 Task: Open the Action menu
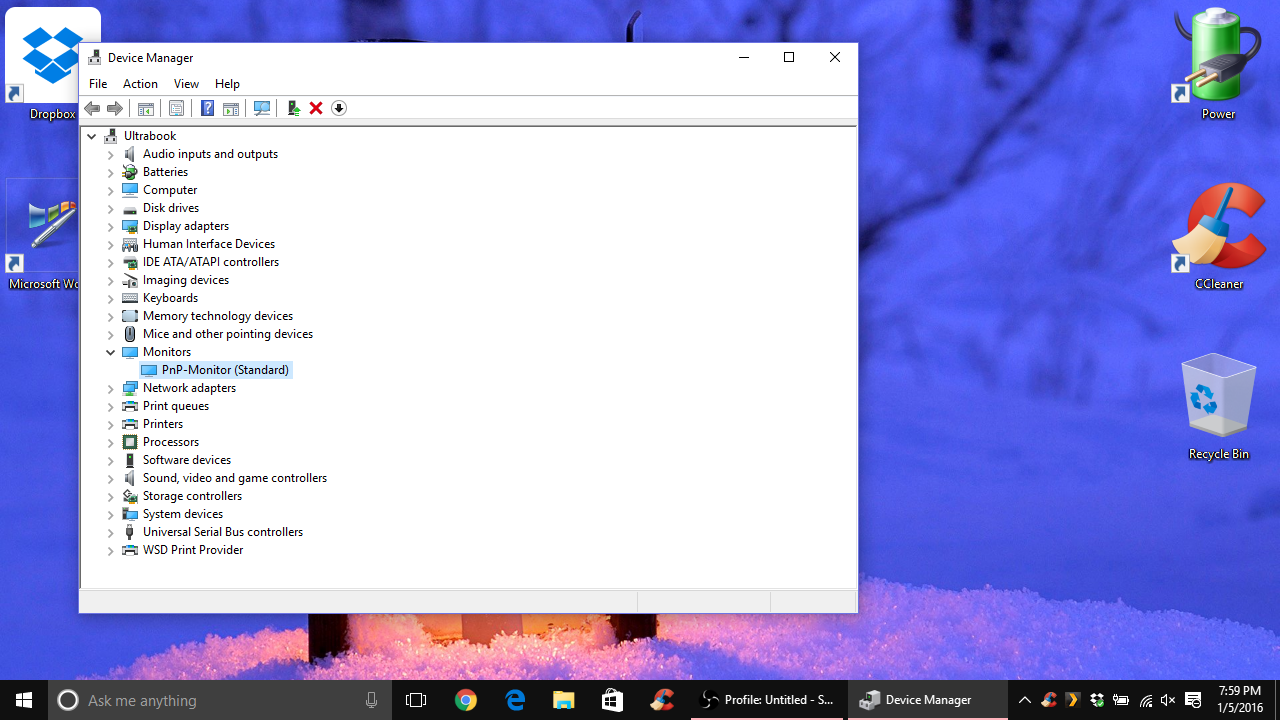(140, 84)
